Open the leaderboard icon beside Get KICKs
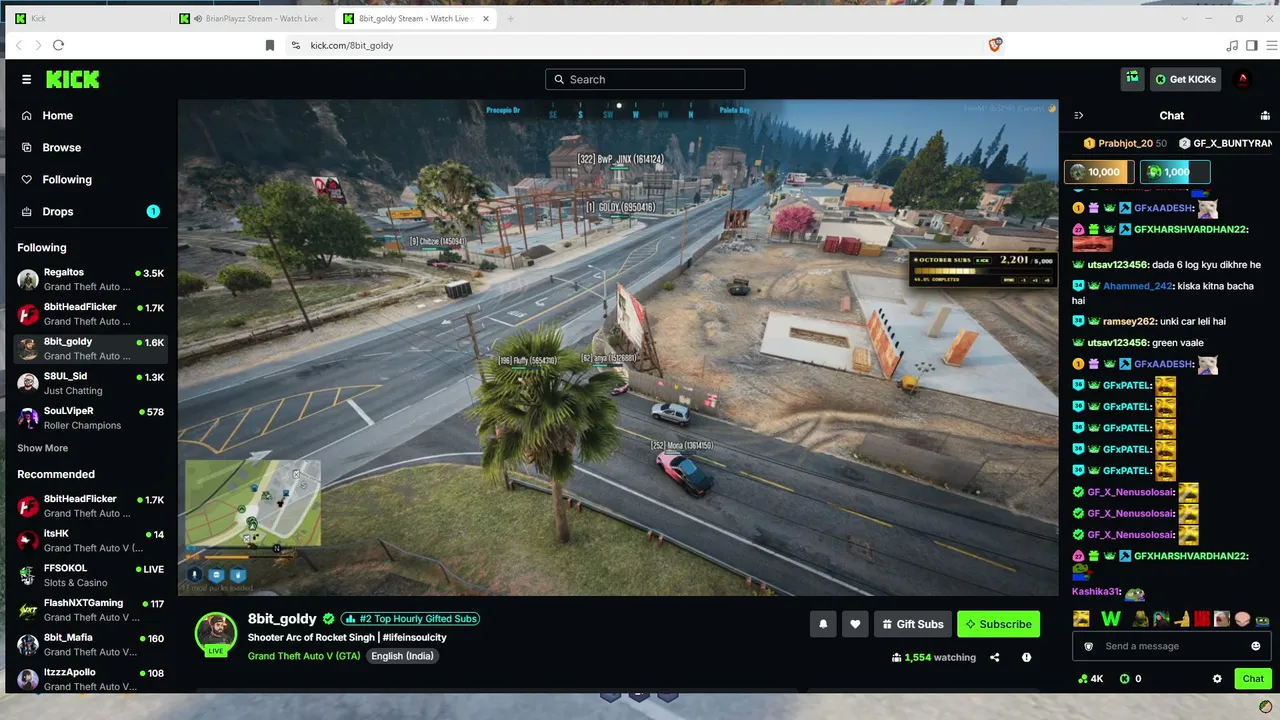The image size is (1280, 720). pos(1132,79)
